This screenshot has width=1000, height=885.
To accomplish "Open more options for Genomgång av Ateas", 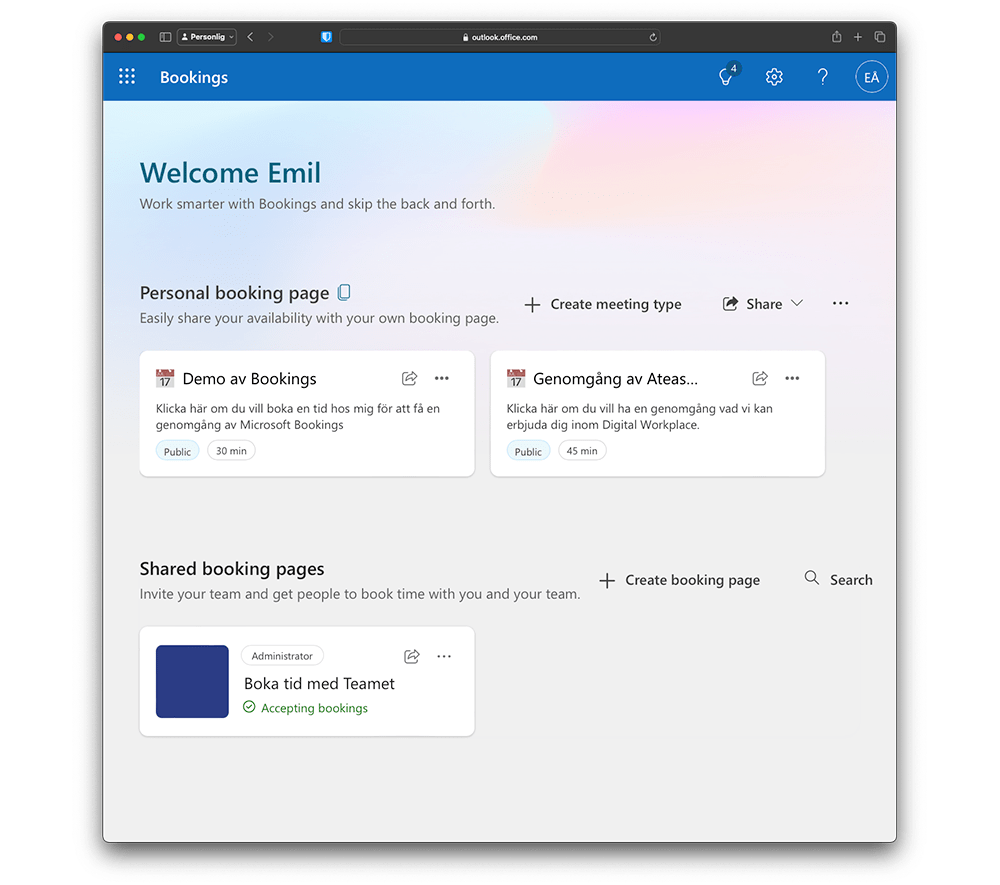I will (x=792, y=378).
